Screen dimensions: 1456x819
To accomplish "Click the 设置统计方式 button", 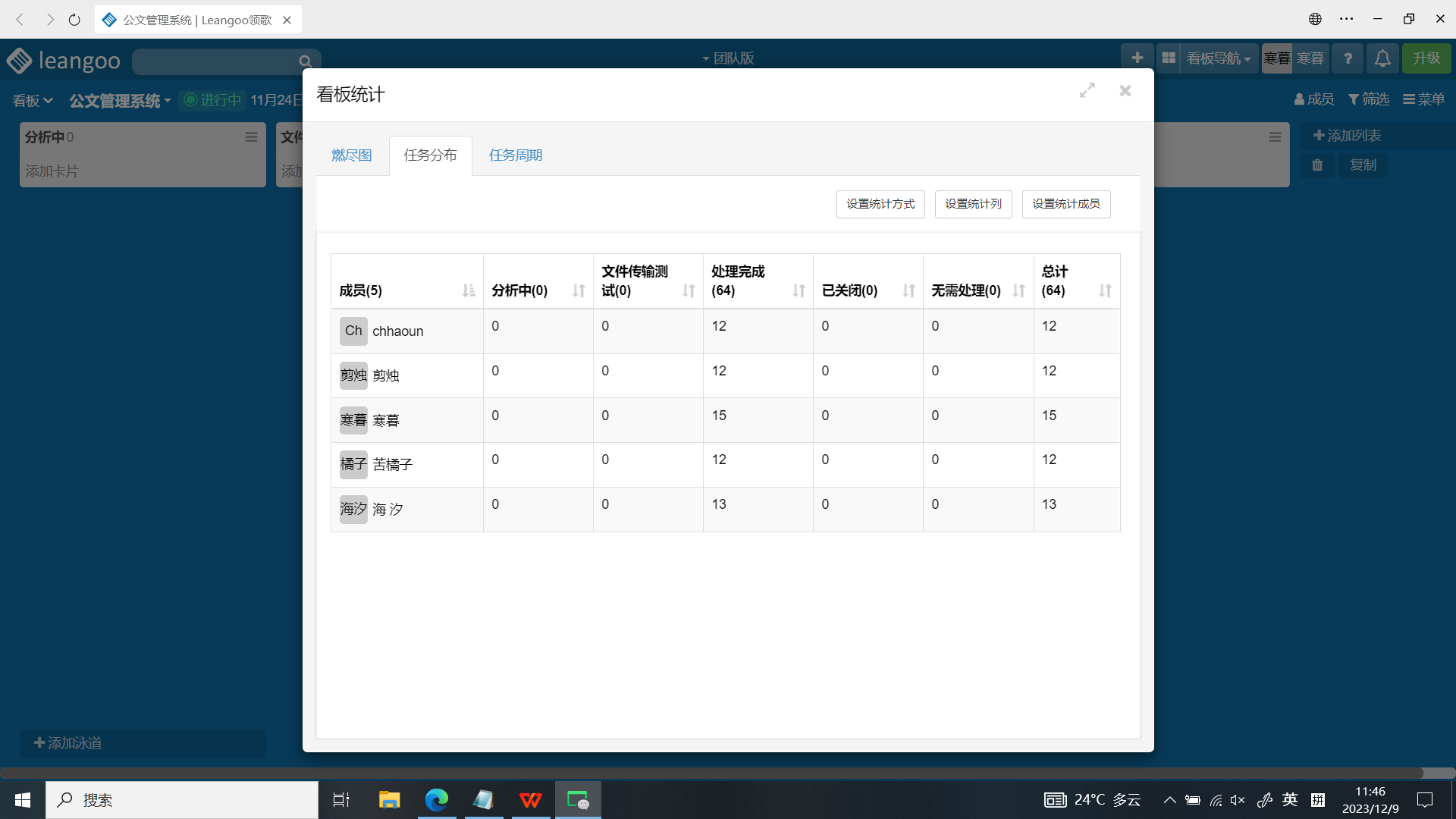I will click(x=880, y=204).
